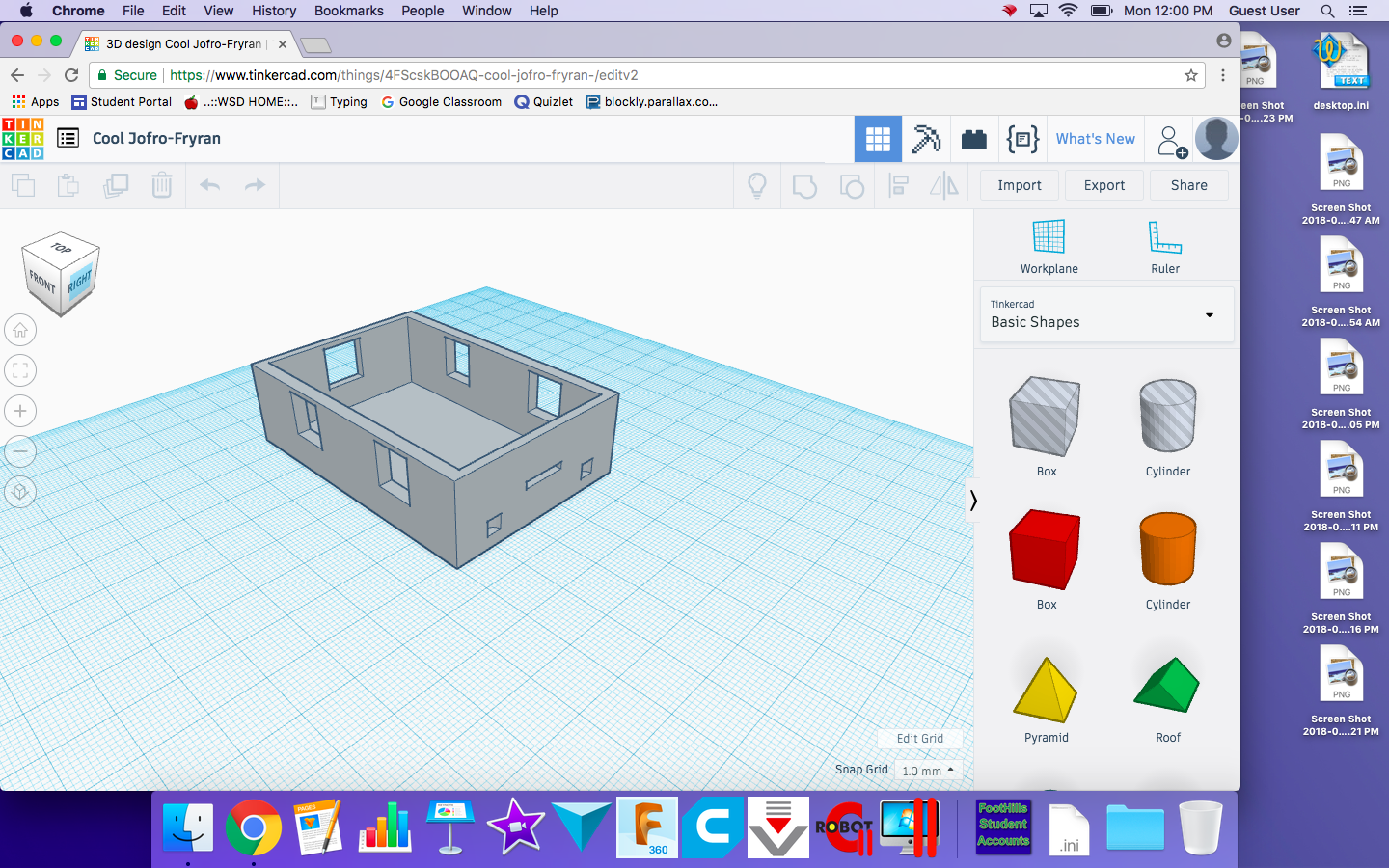Open the Edit menu
Image resolution: width=1389 pixels, height=868 pixels.
pyautogui.click(x=174, y=11)
